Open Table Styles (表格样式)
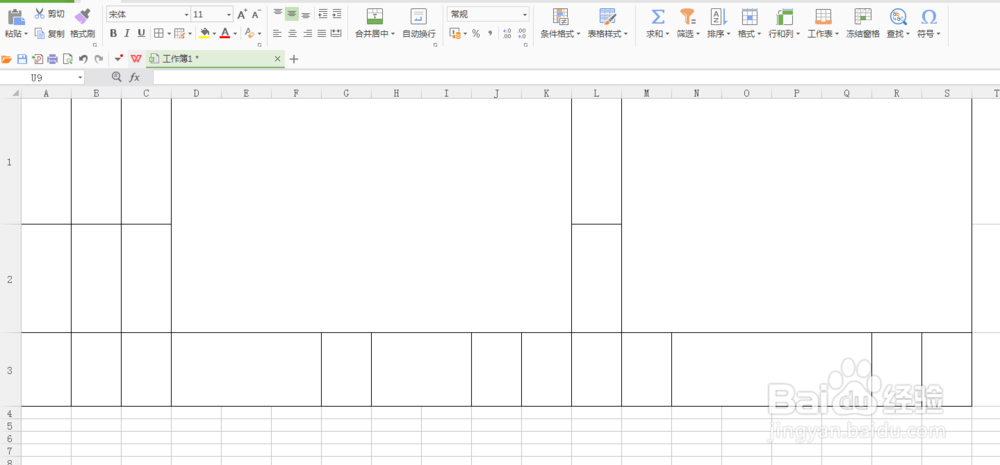The image size is (1000, 465). (608, 24)
